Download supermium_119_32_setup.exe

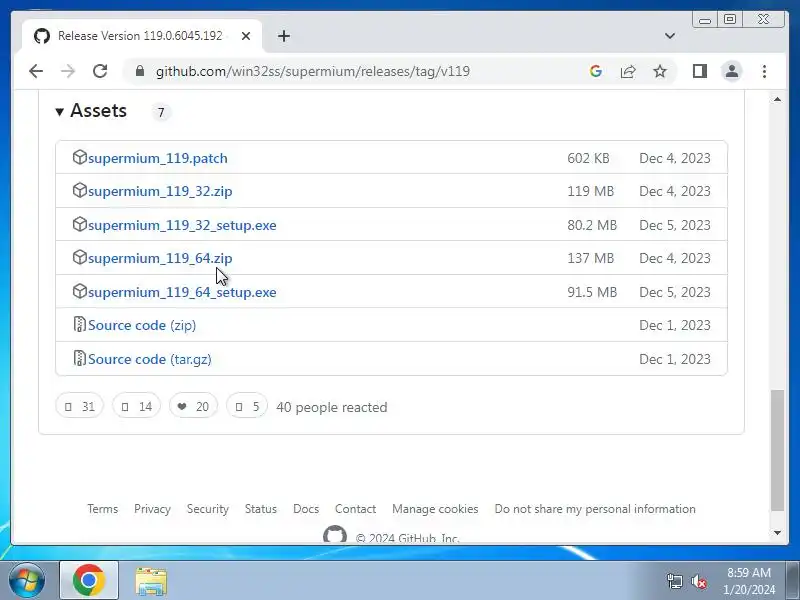pyautogui.click(x=182, y=225)
